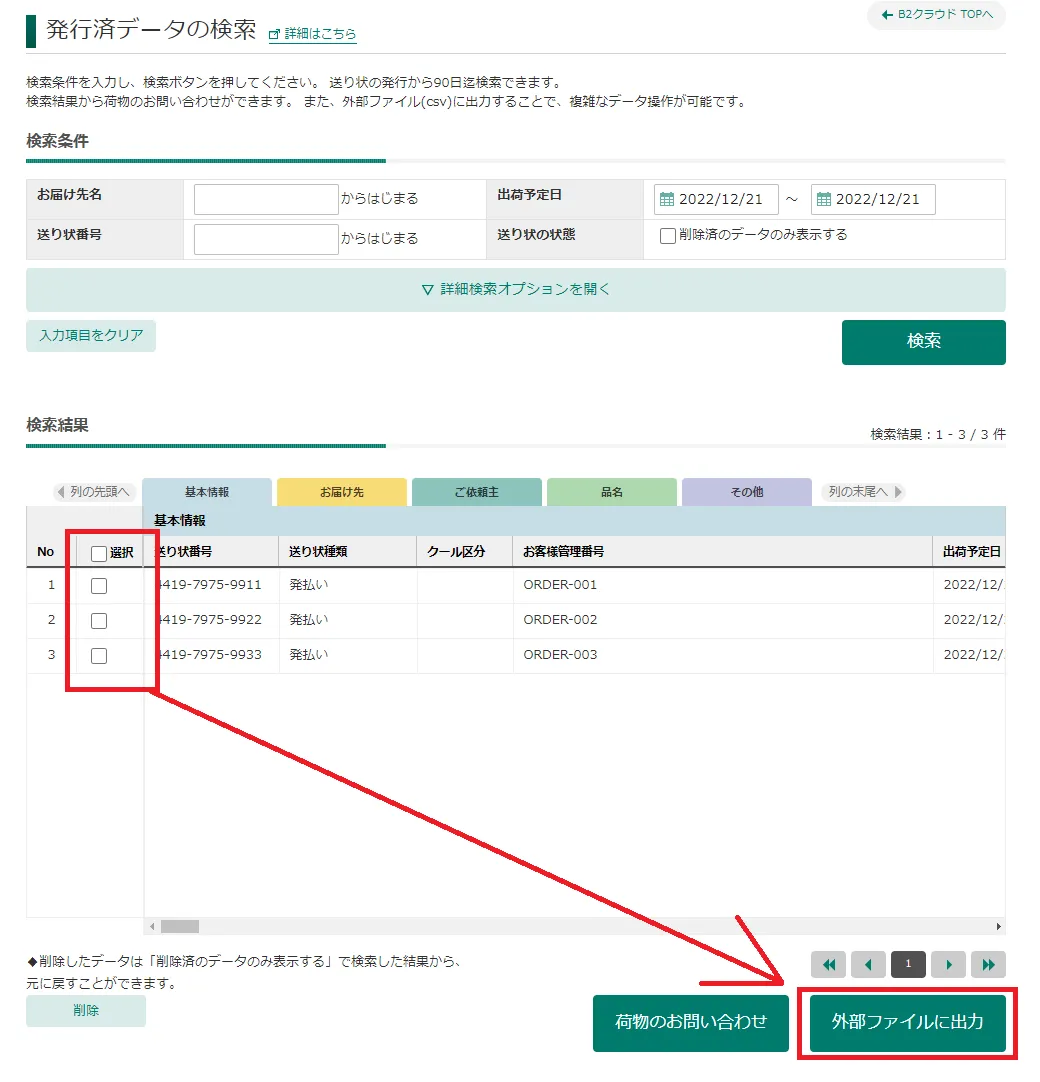
Task: Jump to column start with 列の先頭へ
Action: [95, 491]
